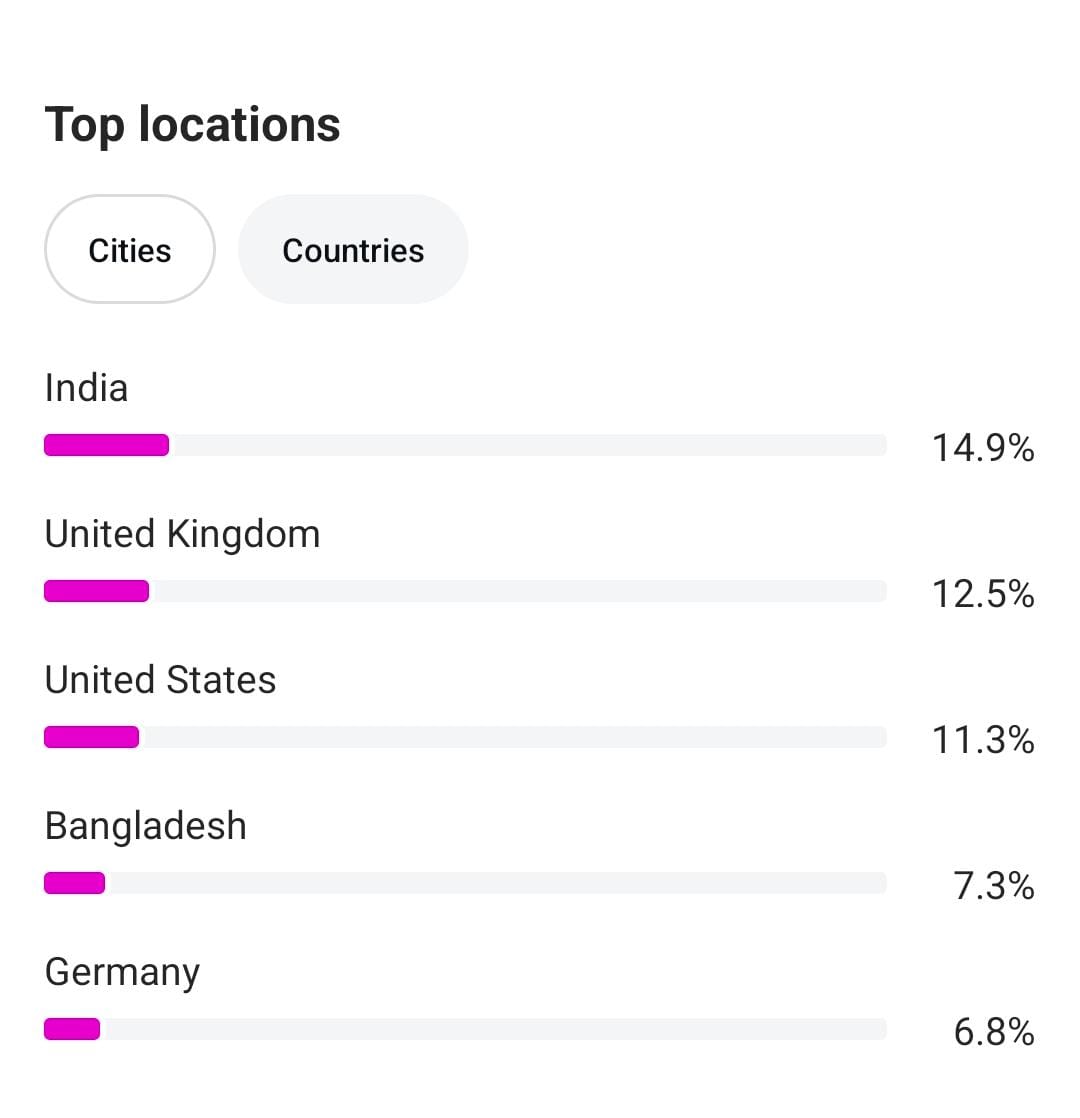The width and height of the screenshot is (1080, 1118).
Task: Click the gray track of India's bar
Action: (530, 445)
